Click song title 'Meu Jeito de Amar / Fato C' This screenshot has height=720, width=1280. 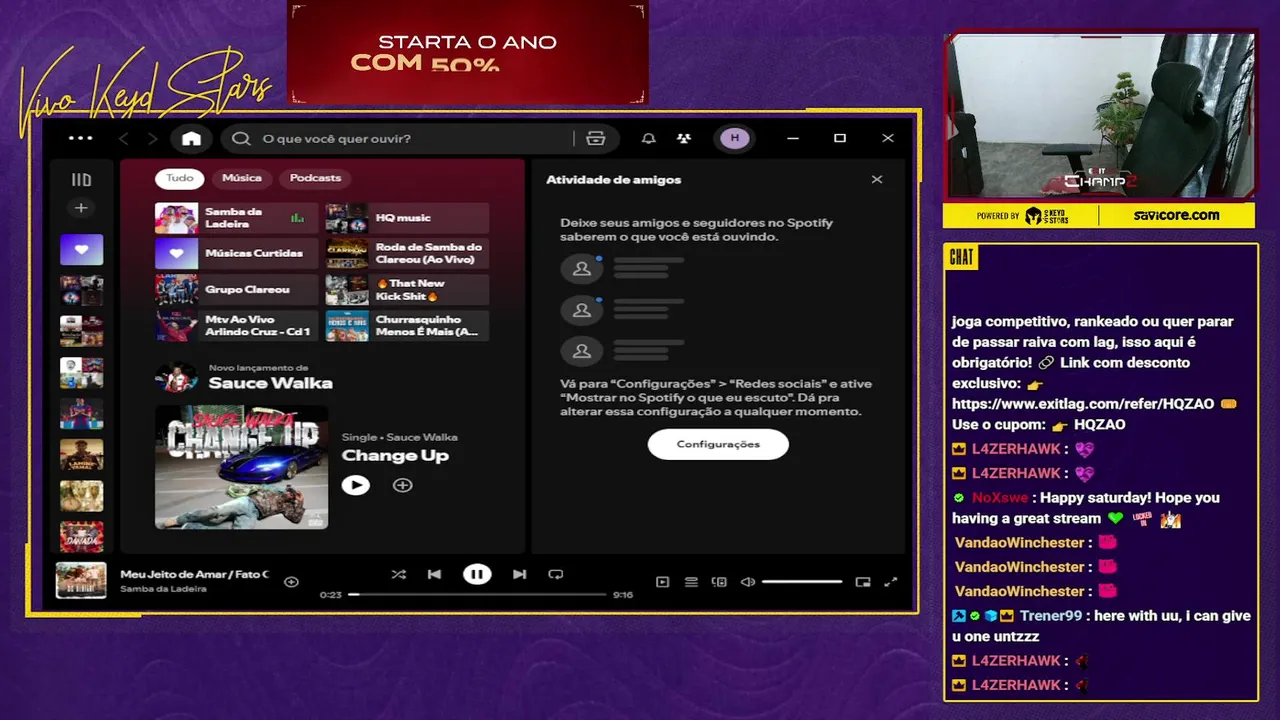pos(195,574)
